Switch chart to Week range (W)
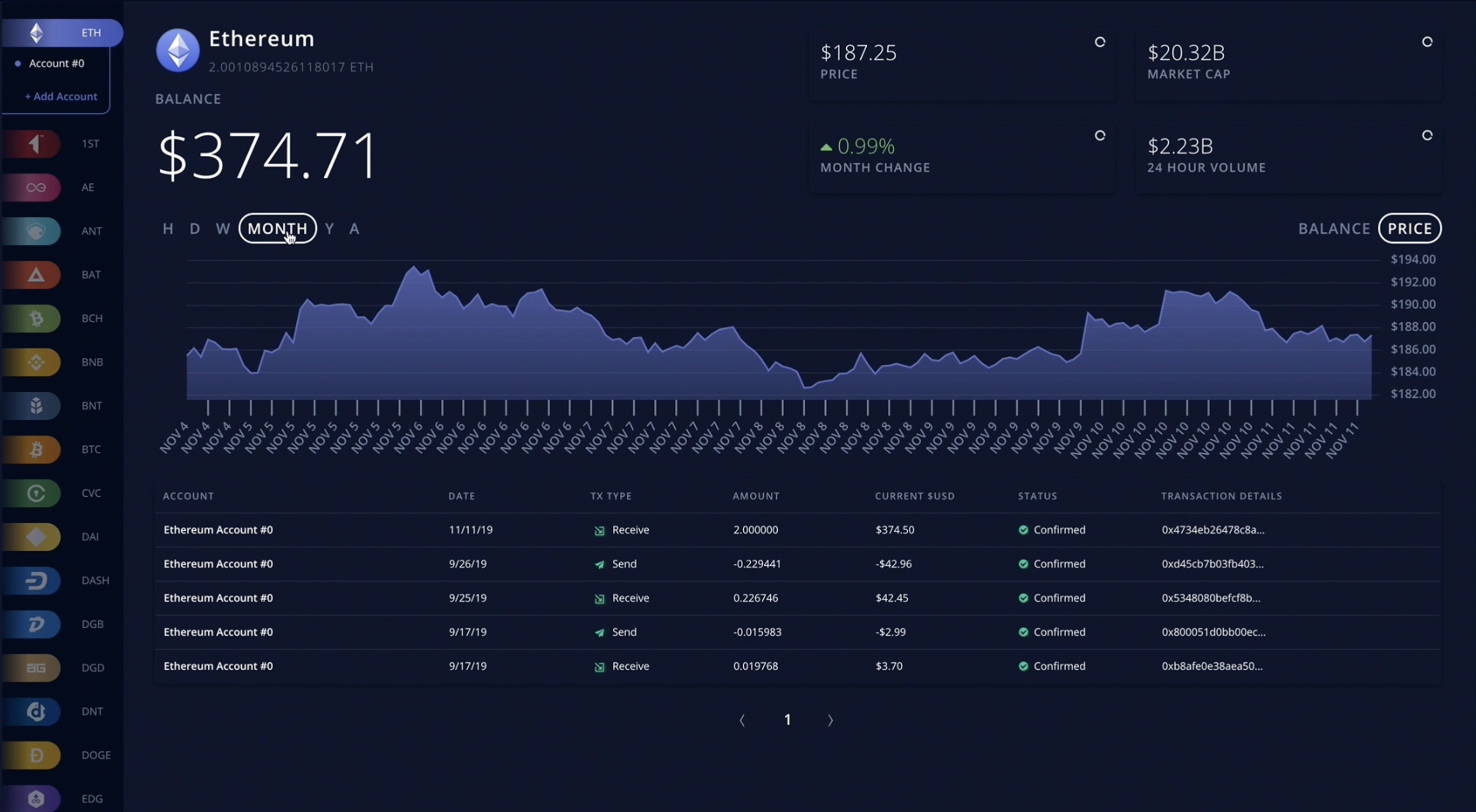This screenshot has width=1476, height=812. 223,228
